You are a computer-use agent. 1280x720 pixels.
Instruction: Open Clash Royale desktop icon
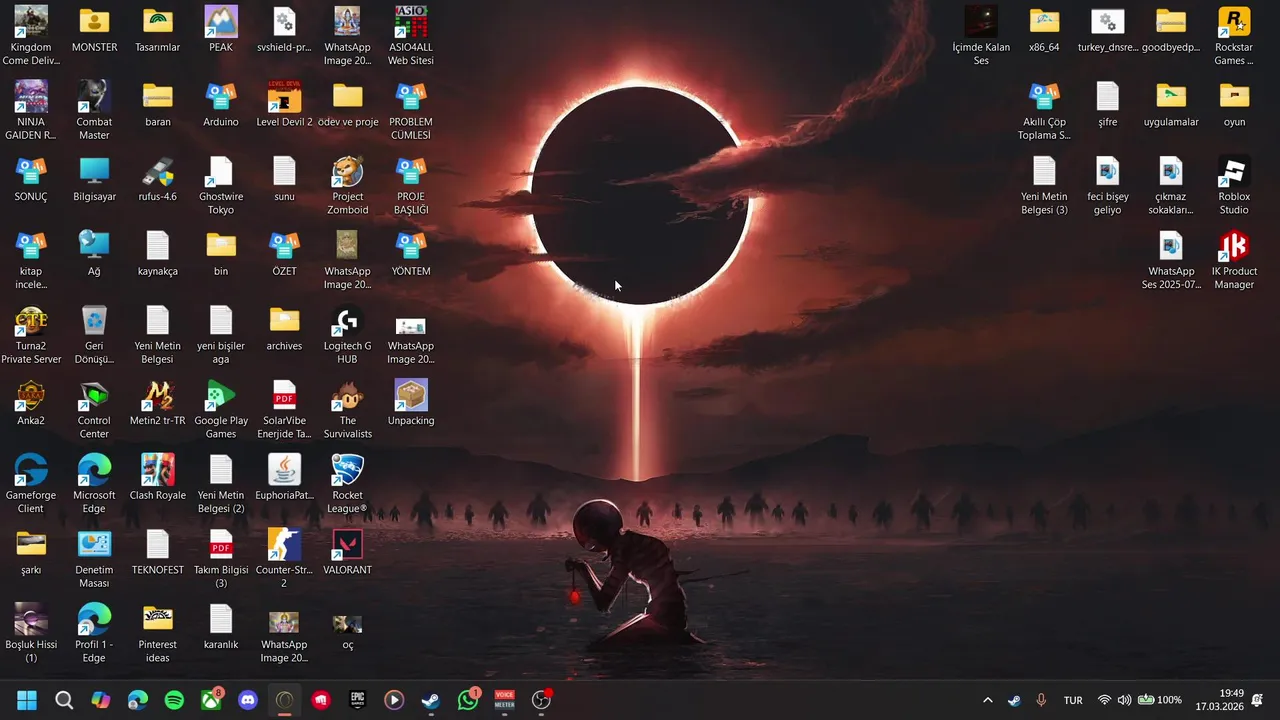click(x=158, y=478)
